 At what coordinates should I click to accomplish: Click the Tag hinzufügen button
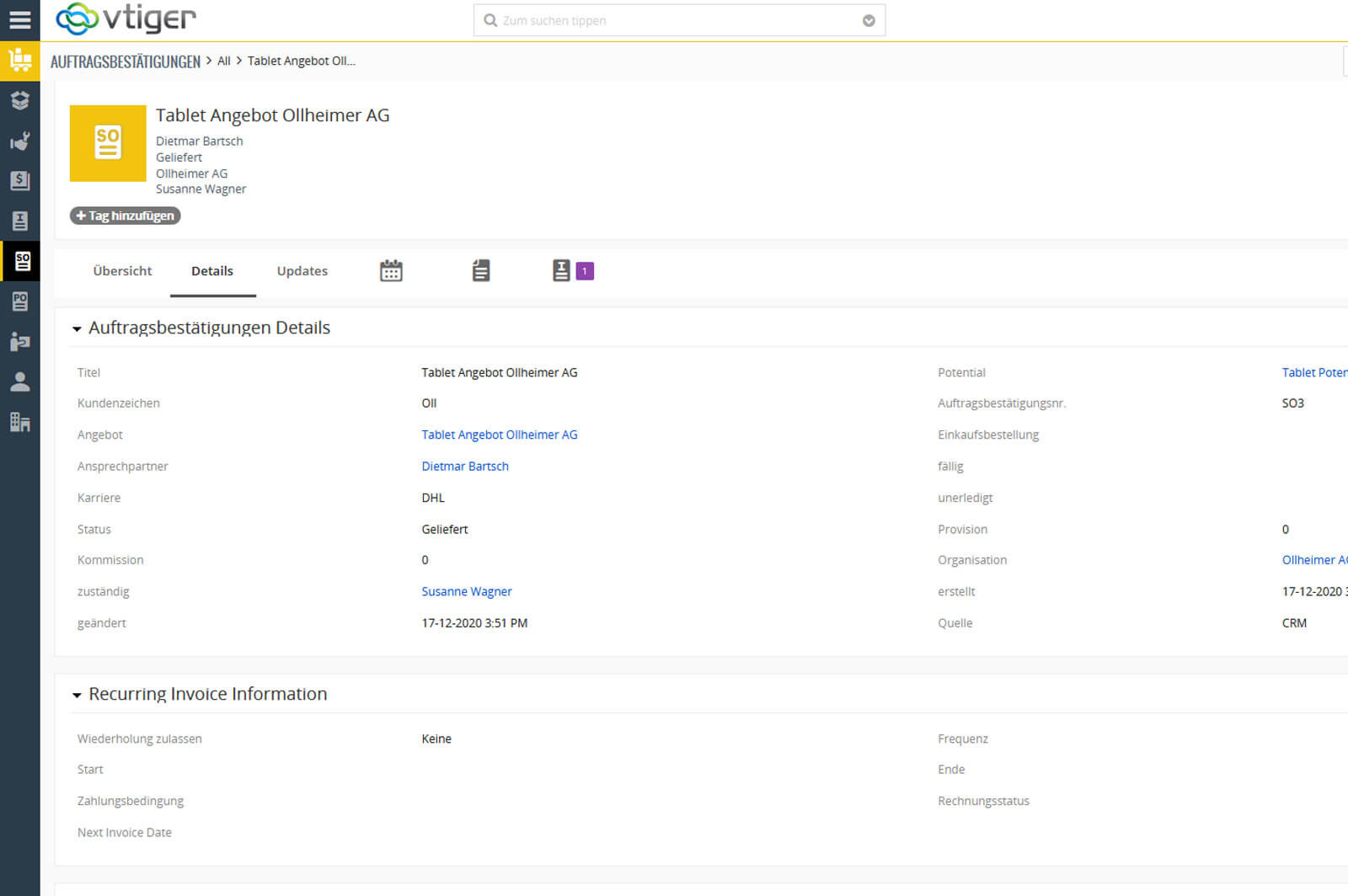point(125,216)
